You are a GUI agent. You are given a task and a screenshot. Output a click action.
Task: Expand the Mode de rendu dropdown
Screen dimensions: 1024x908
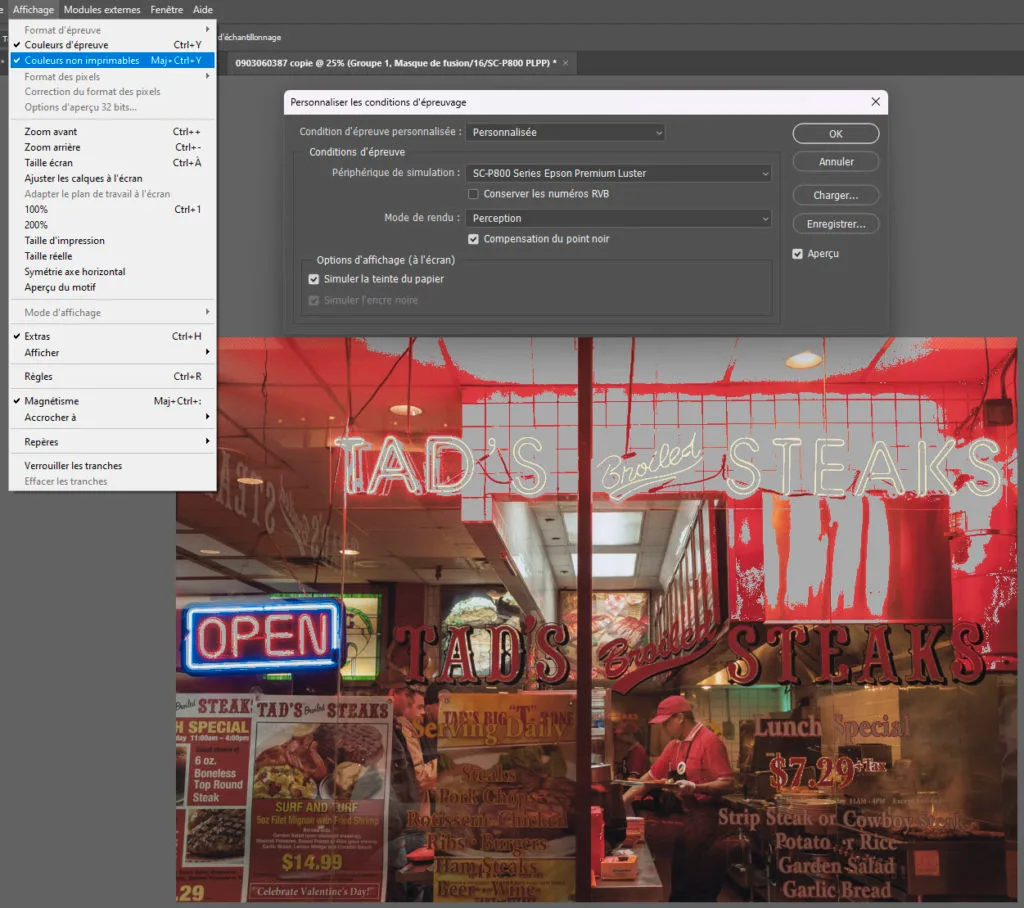point(618,218)
